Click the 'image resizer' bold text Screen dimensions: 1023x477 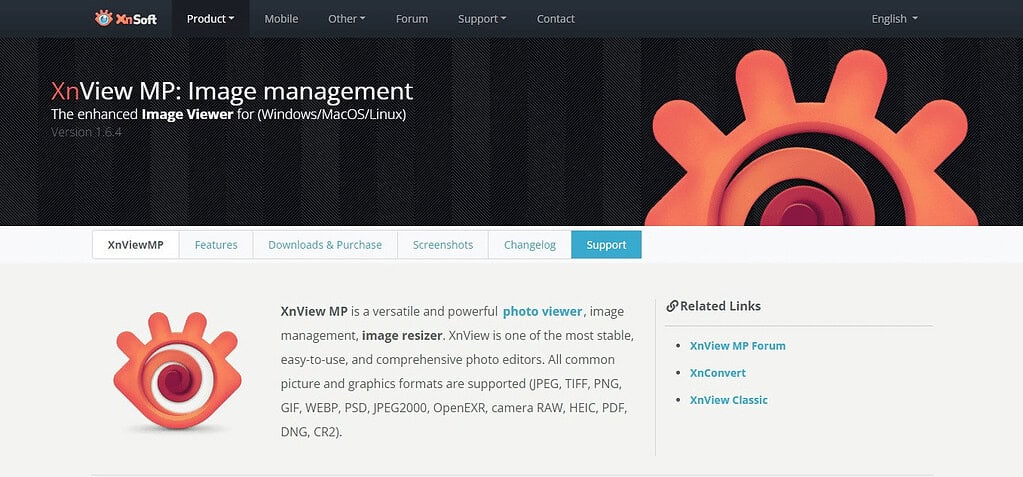[x=403, y=335]
